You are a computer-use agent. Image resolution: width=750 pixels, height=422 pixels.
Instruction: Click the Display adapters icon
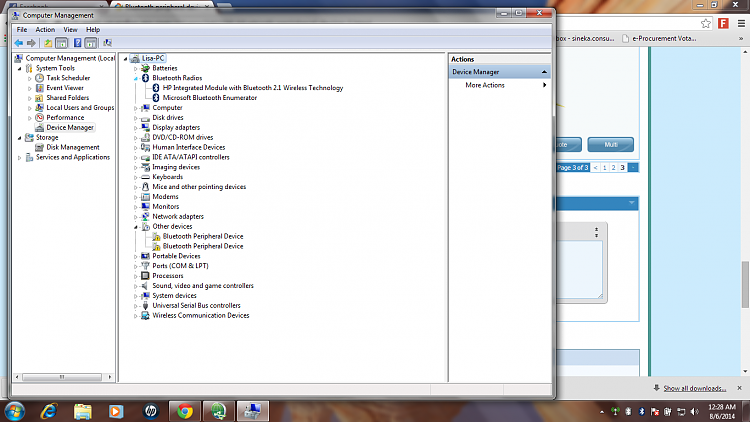145,127
